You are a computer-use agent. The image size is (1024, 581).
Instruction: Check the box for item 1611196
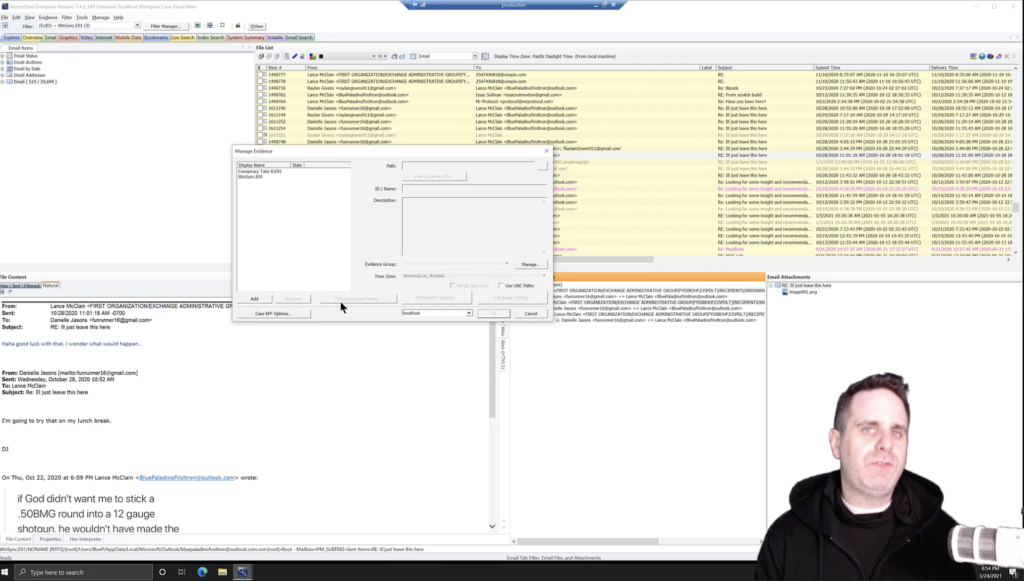coord(262,108)
